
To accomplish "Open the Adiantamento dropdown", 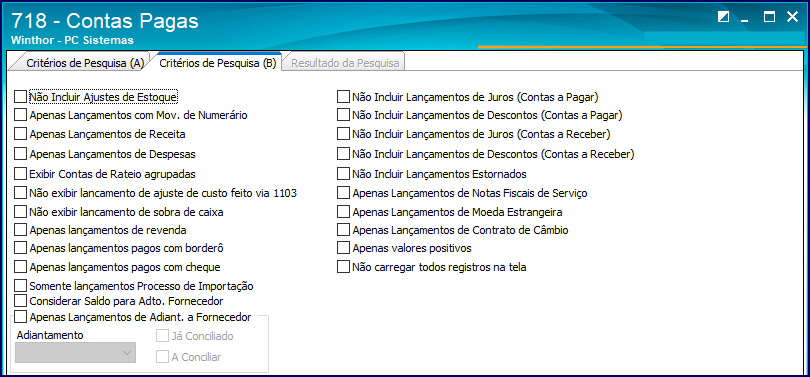I will [75, 353].
